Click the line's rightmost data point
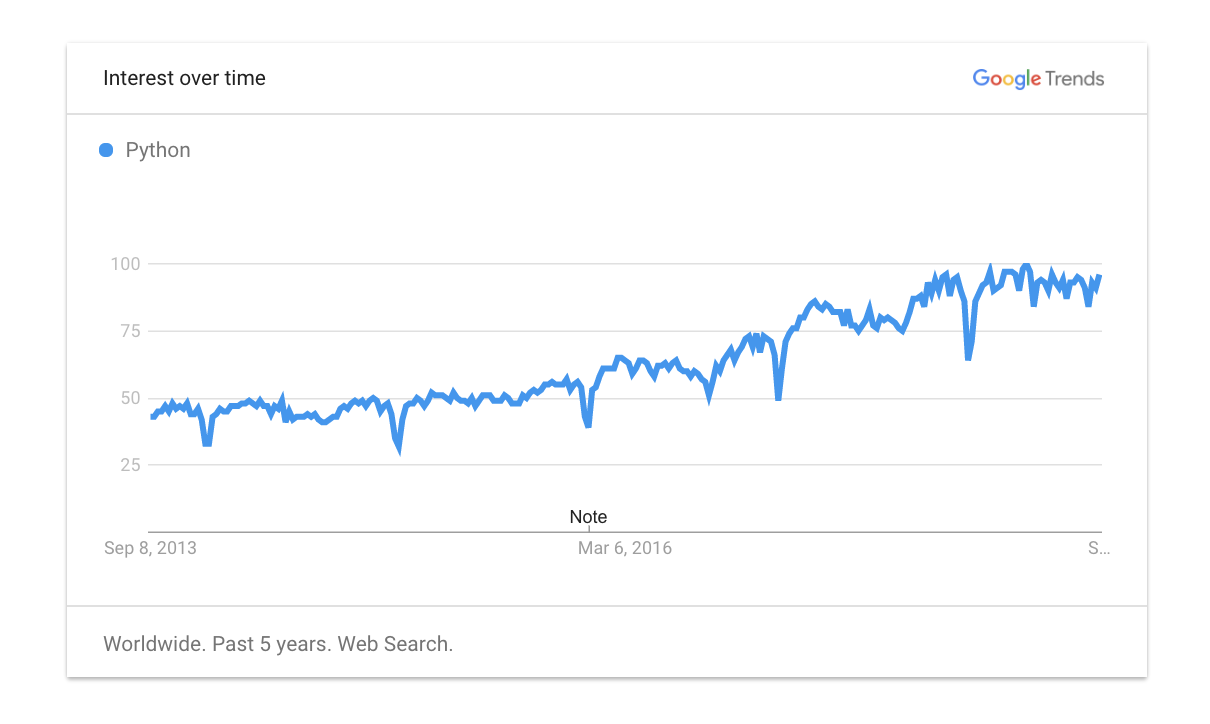 point(1100,276)
